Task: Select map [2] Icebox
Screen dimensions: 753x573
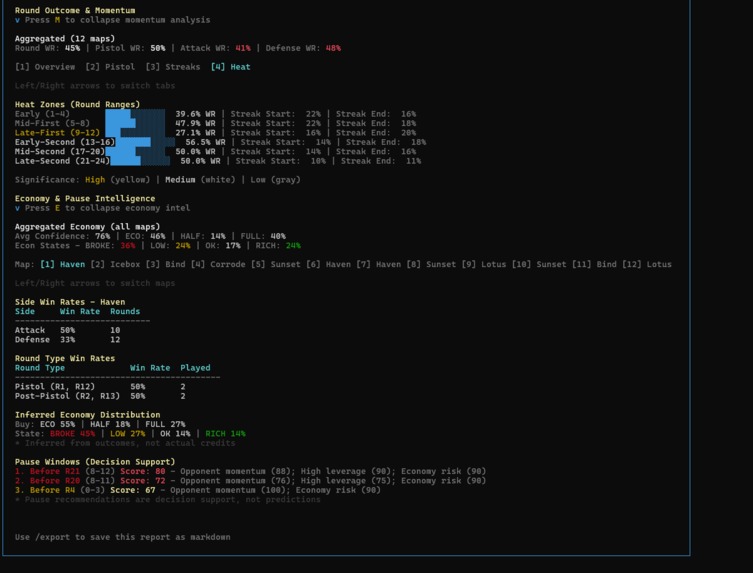Action: [115, 264]
